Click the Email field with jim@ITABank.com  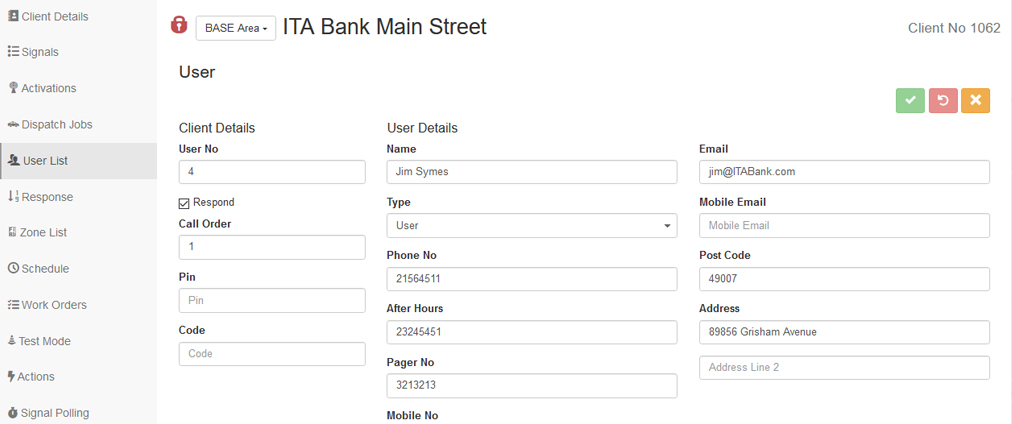tap(844, 172)
